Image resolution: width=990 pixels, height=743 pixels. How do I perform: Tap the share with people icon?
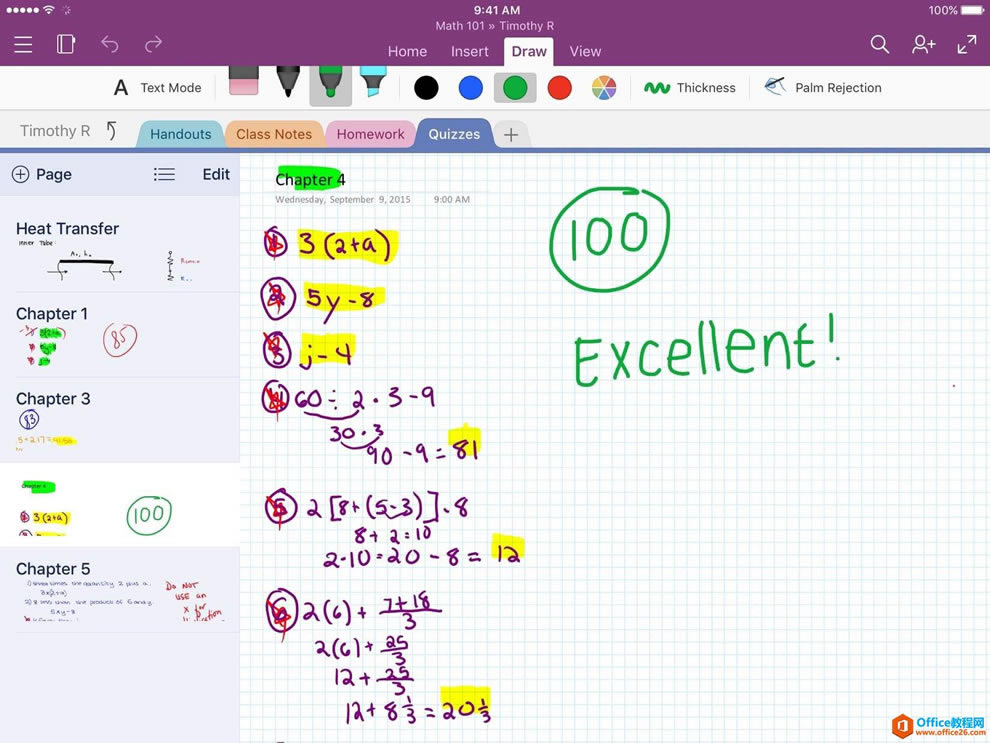pos(923,44)
